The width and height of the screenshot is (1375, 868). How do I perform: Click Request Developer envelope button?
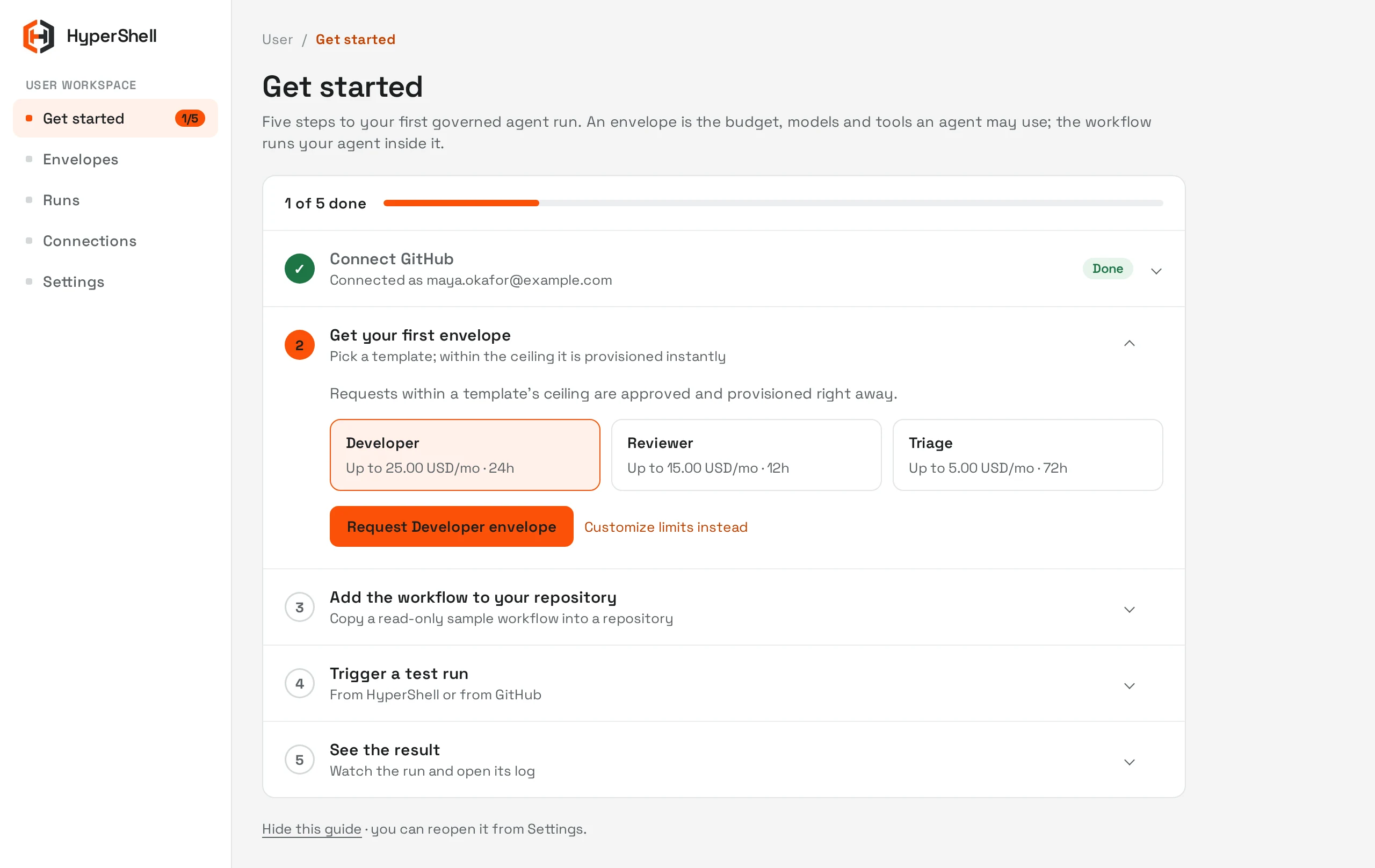(x=452, y=526)
